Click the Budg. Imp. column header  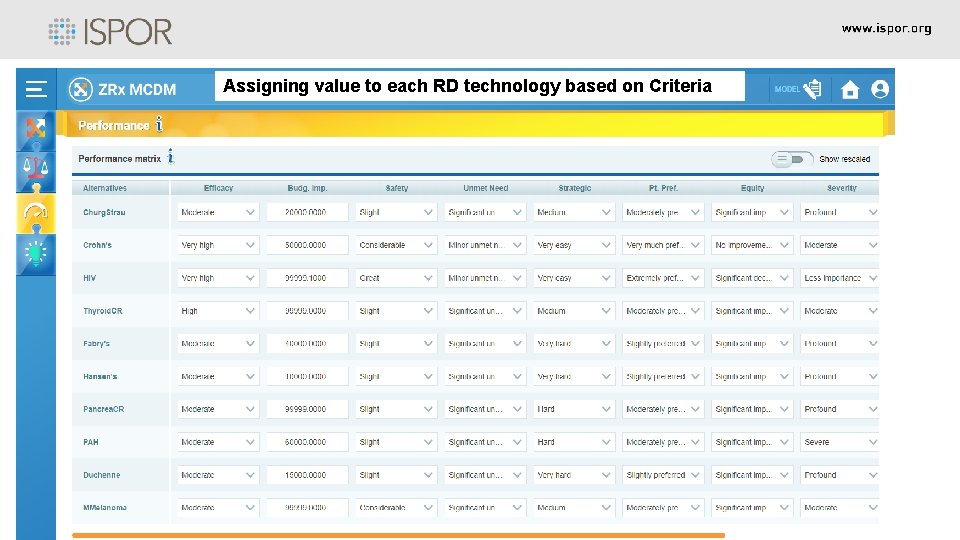[x=307, y=188]
